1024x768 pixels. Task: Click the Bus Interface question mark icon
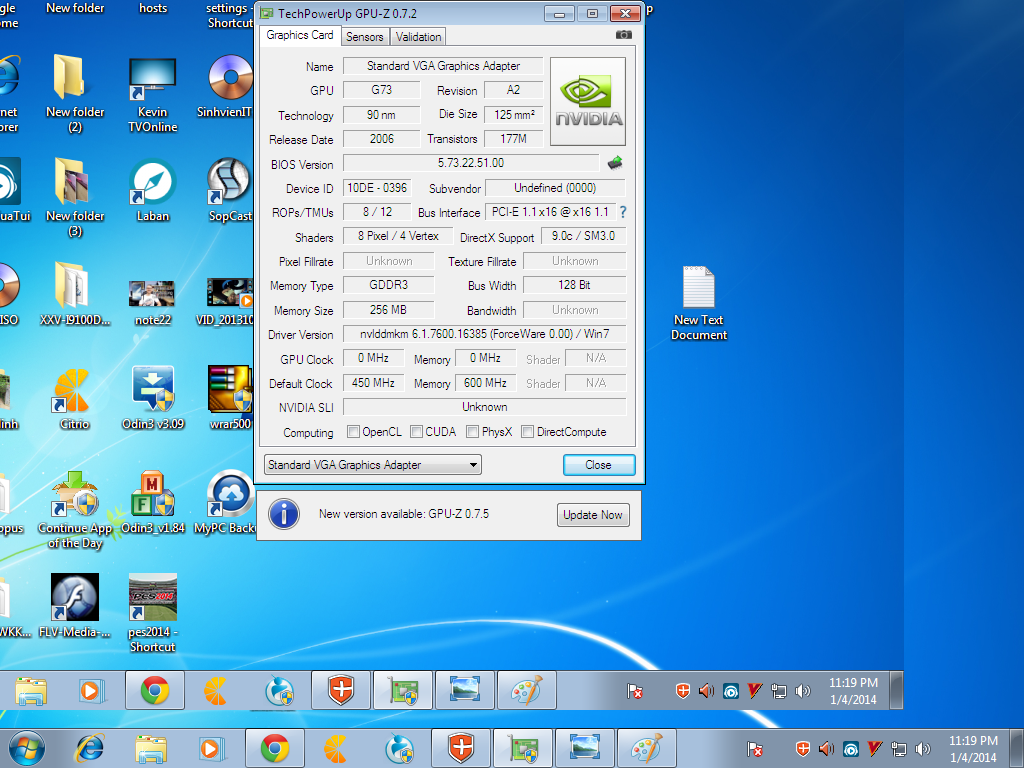point(623,212)
